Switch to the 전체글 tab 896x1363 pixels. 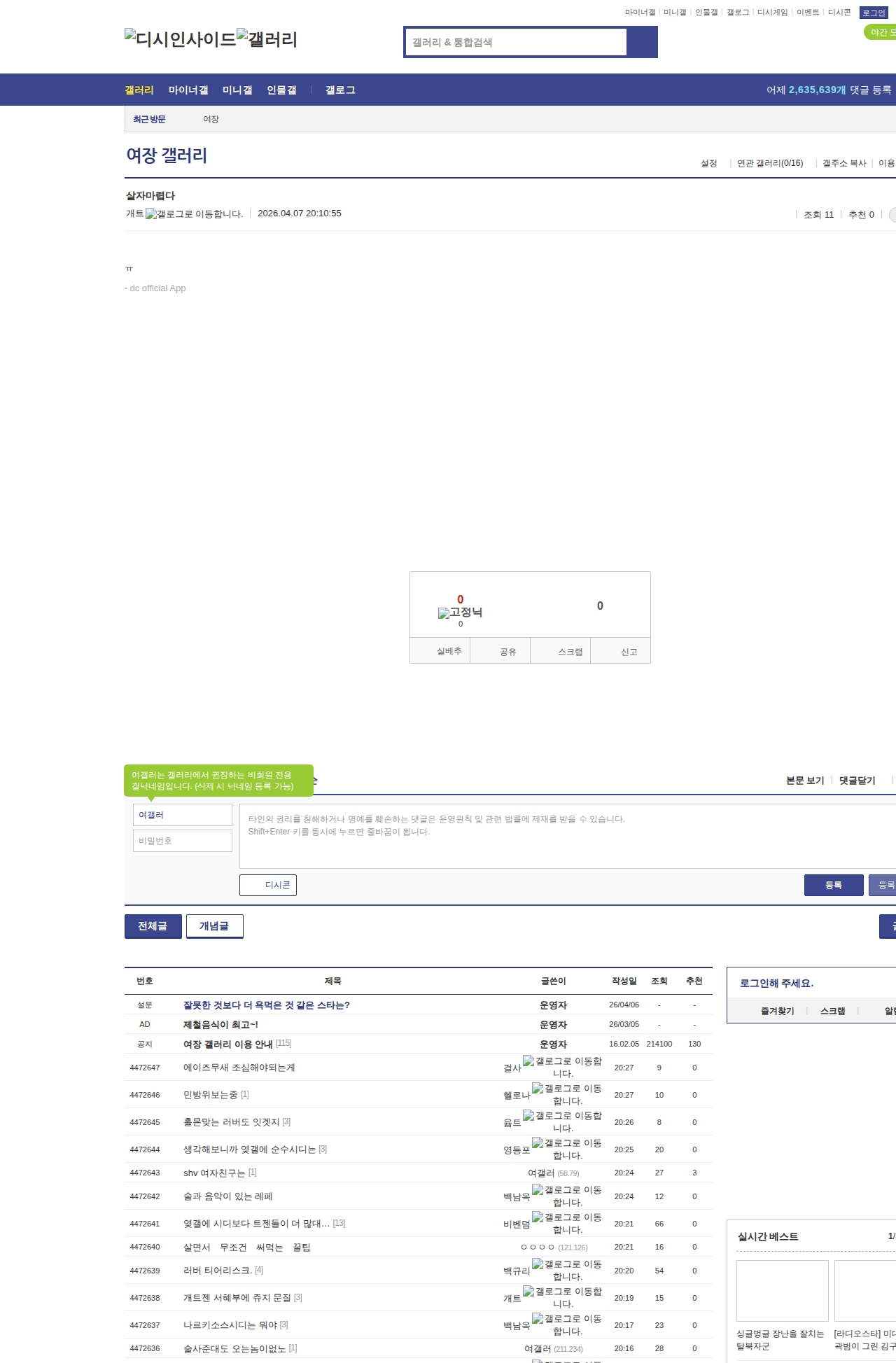[x=153, y=926]
